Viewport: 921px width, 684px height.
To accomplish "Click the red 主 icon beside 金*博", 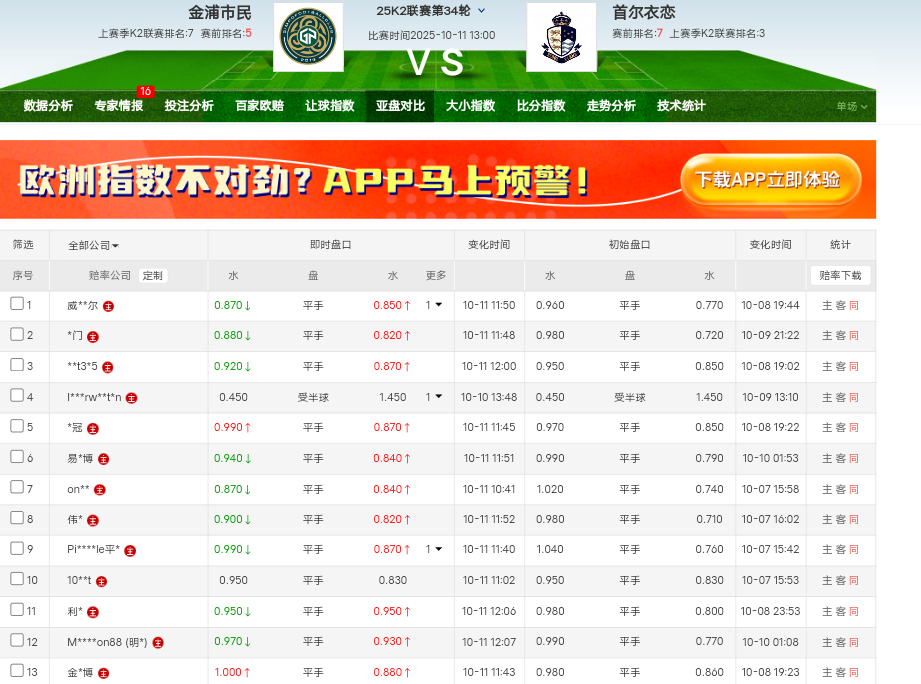I will tap(104, 673).
